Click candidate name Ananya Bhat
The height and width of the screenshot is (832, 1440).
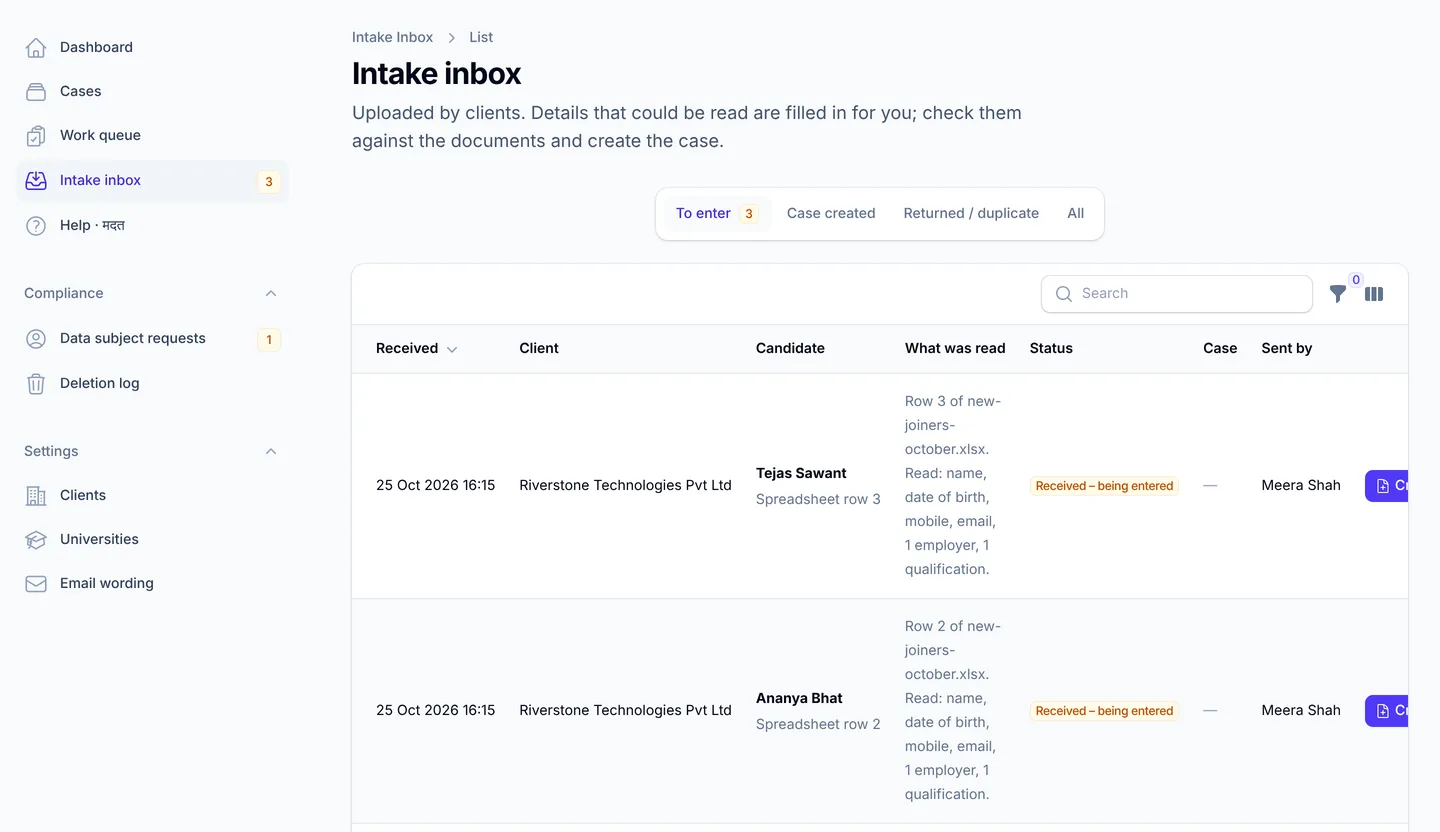pos(799,698)
